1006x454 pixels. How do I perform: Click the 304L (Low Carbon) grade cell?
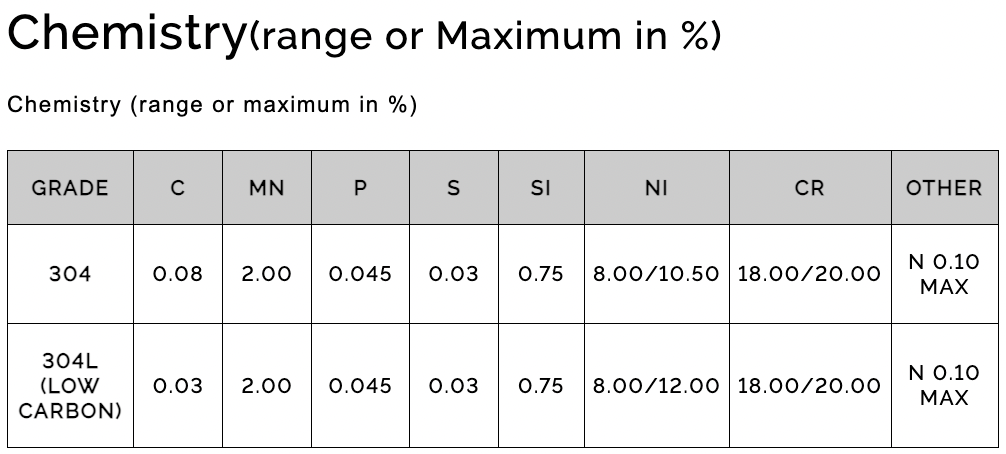tap(70, 386)
